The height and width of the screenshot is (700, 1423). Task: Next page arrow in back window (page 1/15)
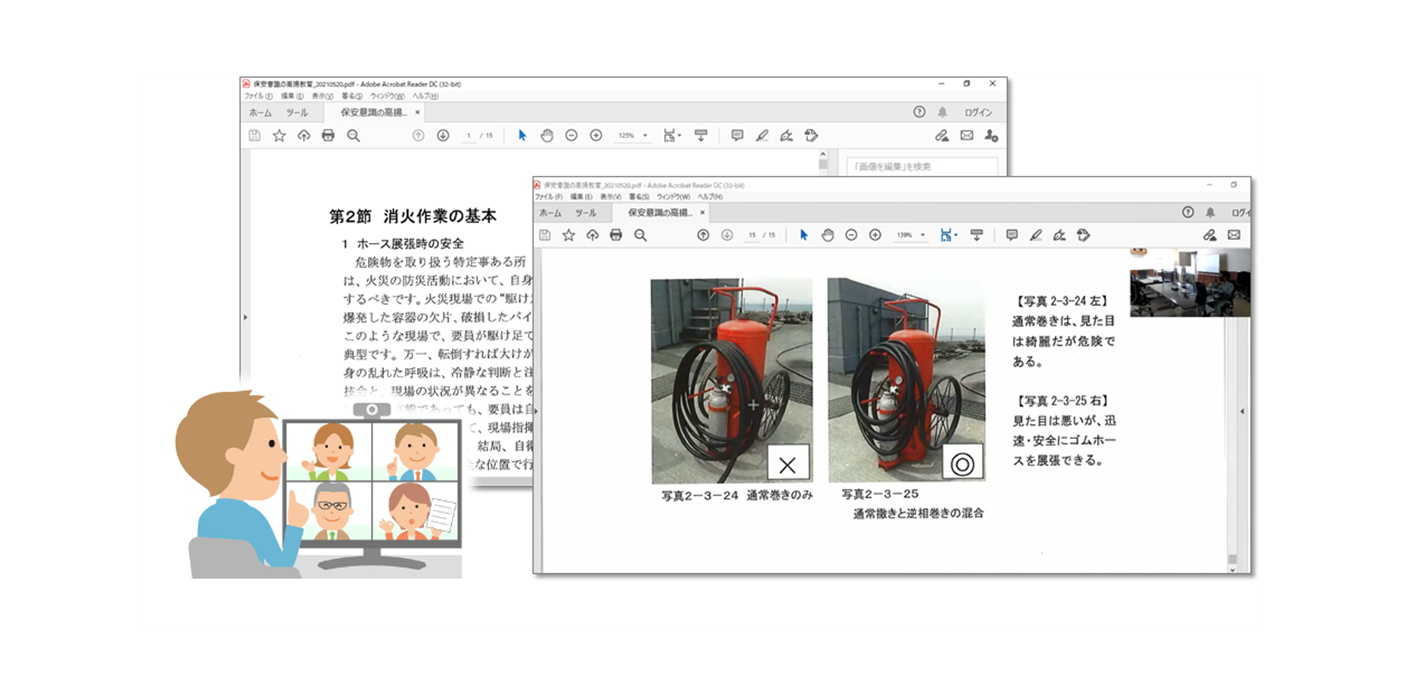point(443,135)
